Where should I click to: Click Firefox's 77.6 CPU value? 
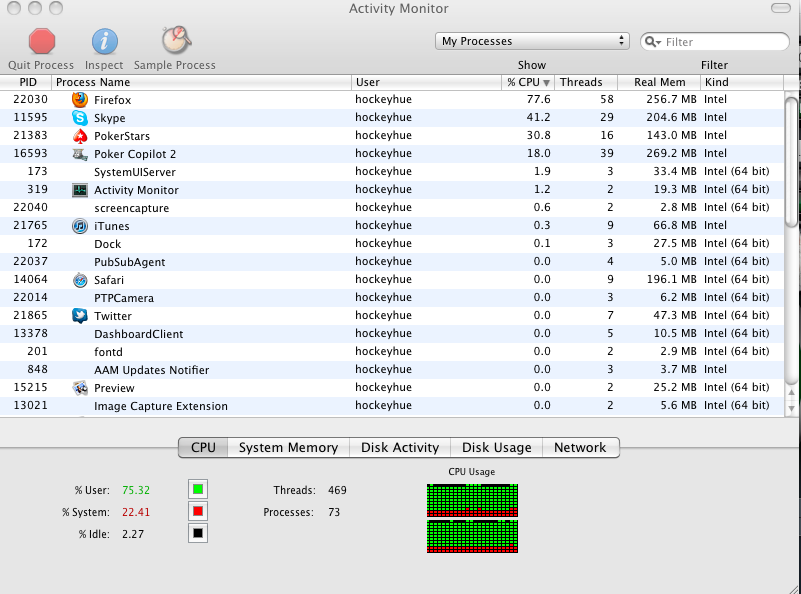(538, 99)
